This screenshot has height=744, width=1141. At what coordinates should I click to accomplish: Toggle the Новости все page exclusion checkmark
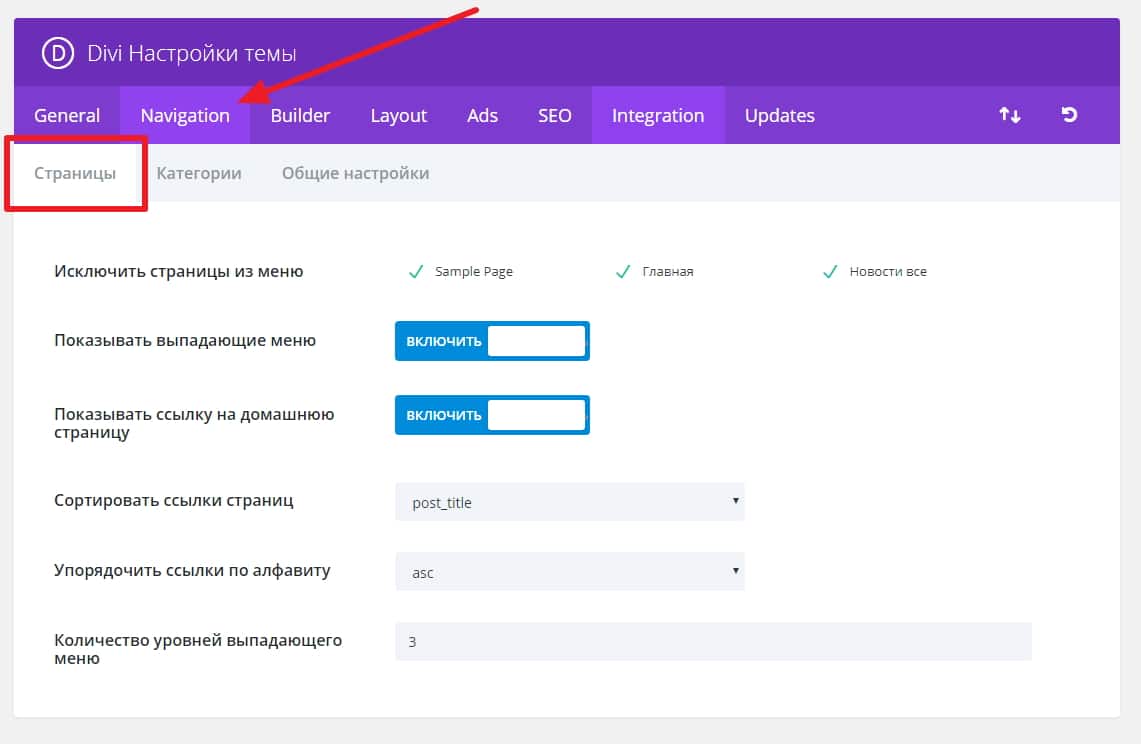(x=829, y=272)
